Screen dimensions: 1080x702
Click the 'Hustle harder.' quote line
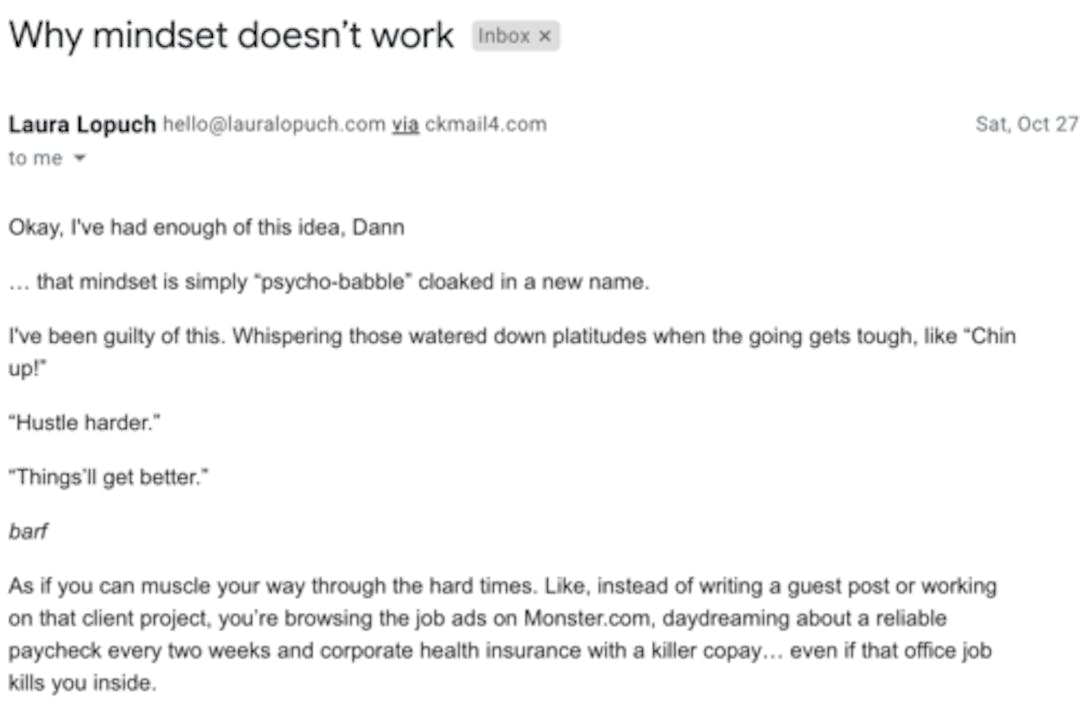[85, 424]
